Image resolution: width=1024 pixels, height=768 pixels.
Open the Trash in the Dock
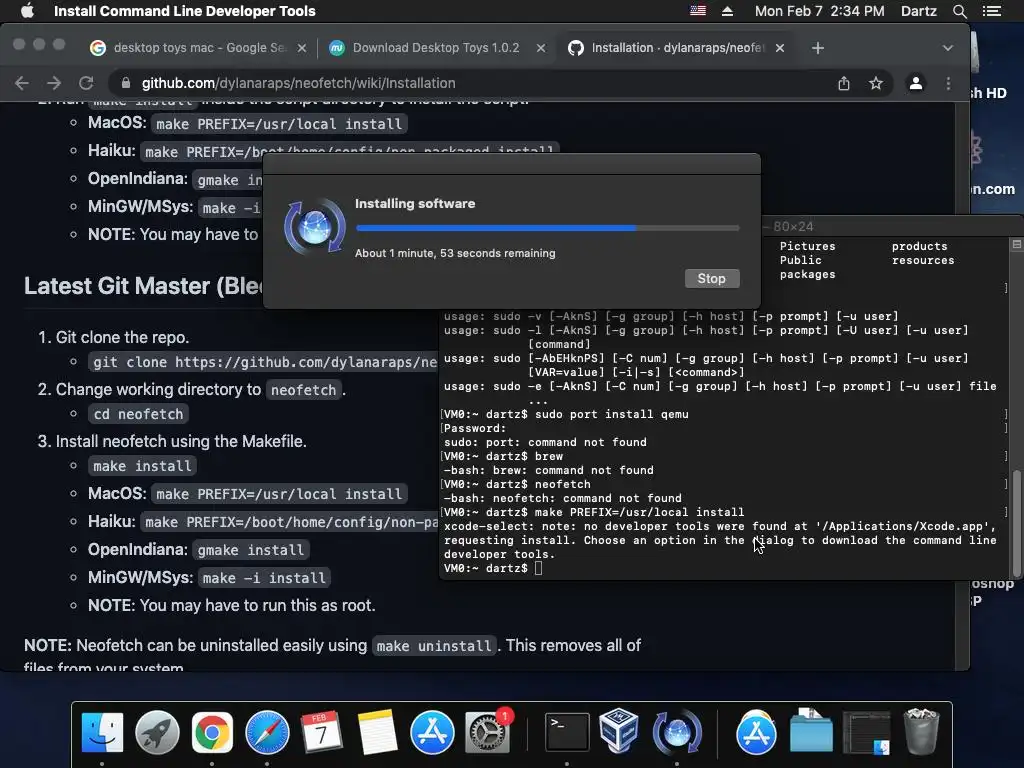(921, 732)
